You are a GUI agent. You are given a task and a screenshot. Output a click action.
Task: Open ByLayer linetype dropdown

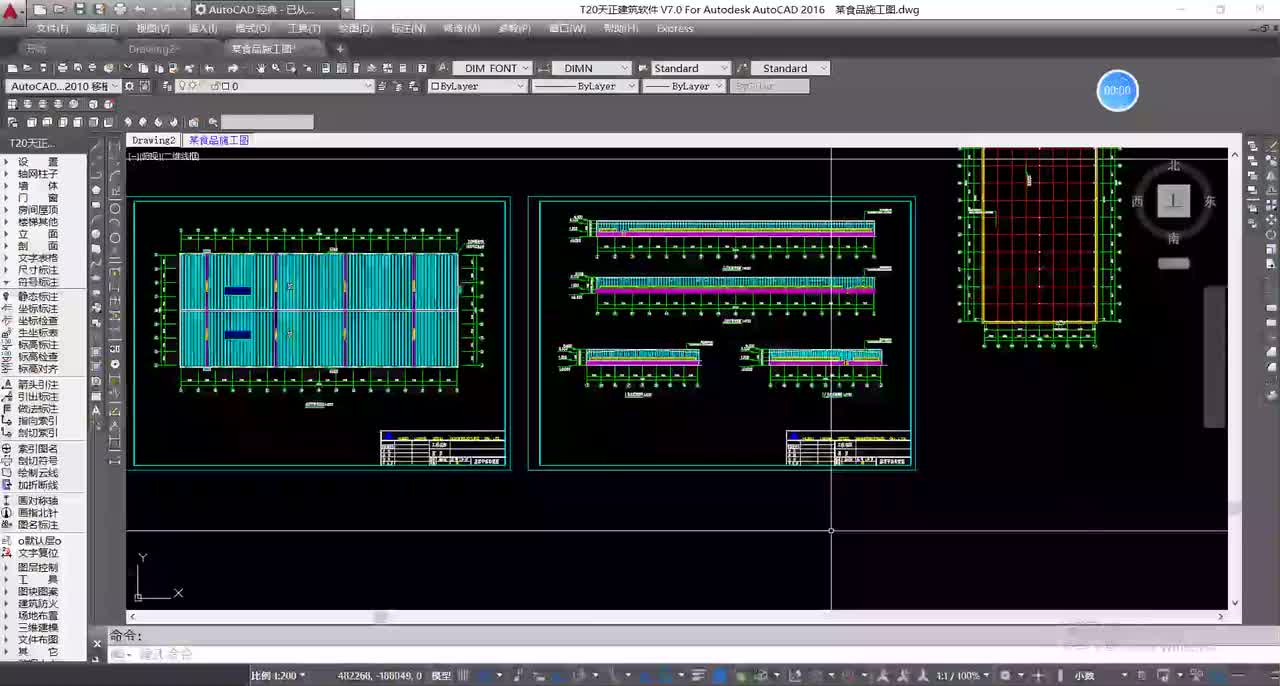[584, 86]
